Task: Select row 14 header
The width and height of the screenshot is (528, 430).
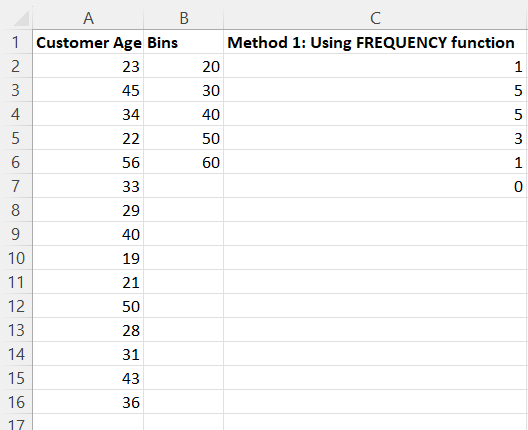Action: (16, 354)
